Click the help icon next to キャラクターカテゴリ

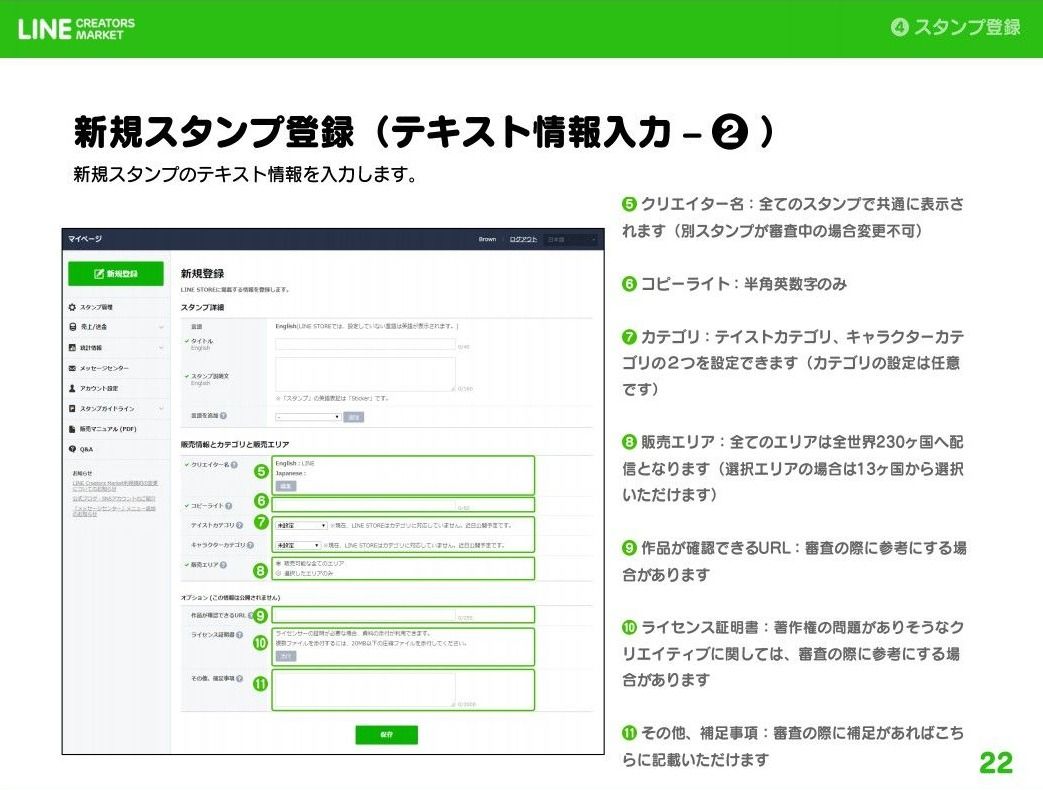(x=250, y=545)
